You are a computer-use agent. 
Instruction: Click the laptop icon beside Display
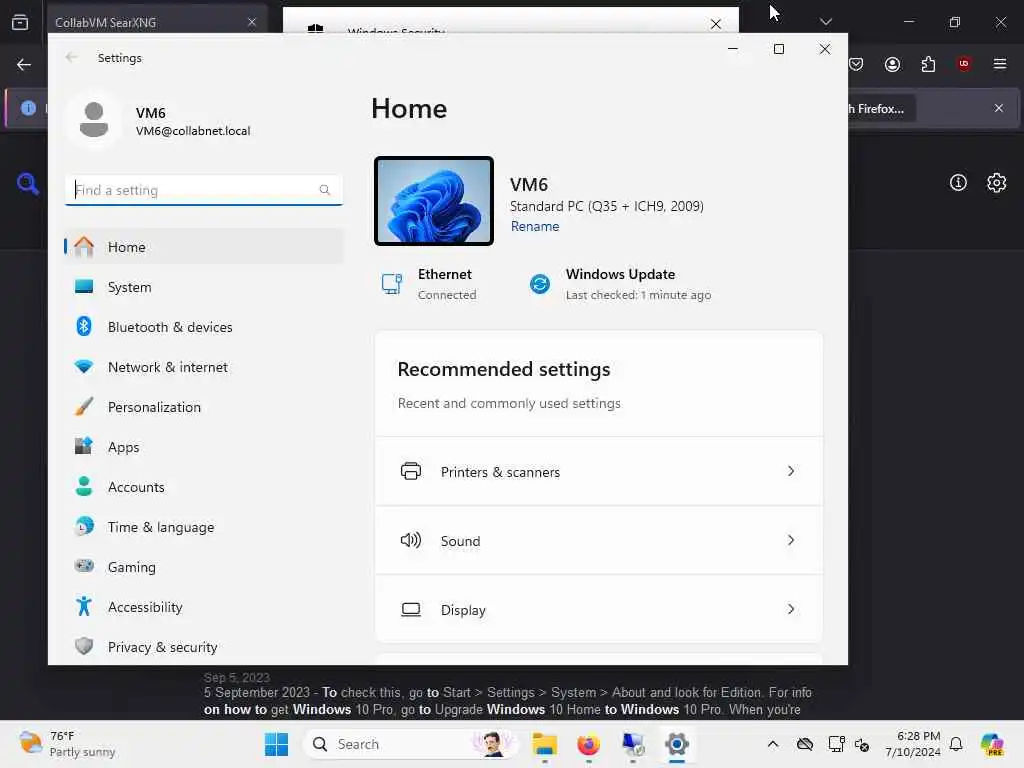[411, 610]
